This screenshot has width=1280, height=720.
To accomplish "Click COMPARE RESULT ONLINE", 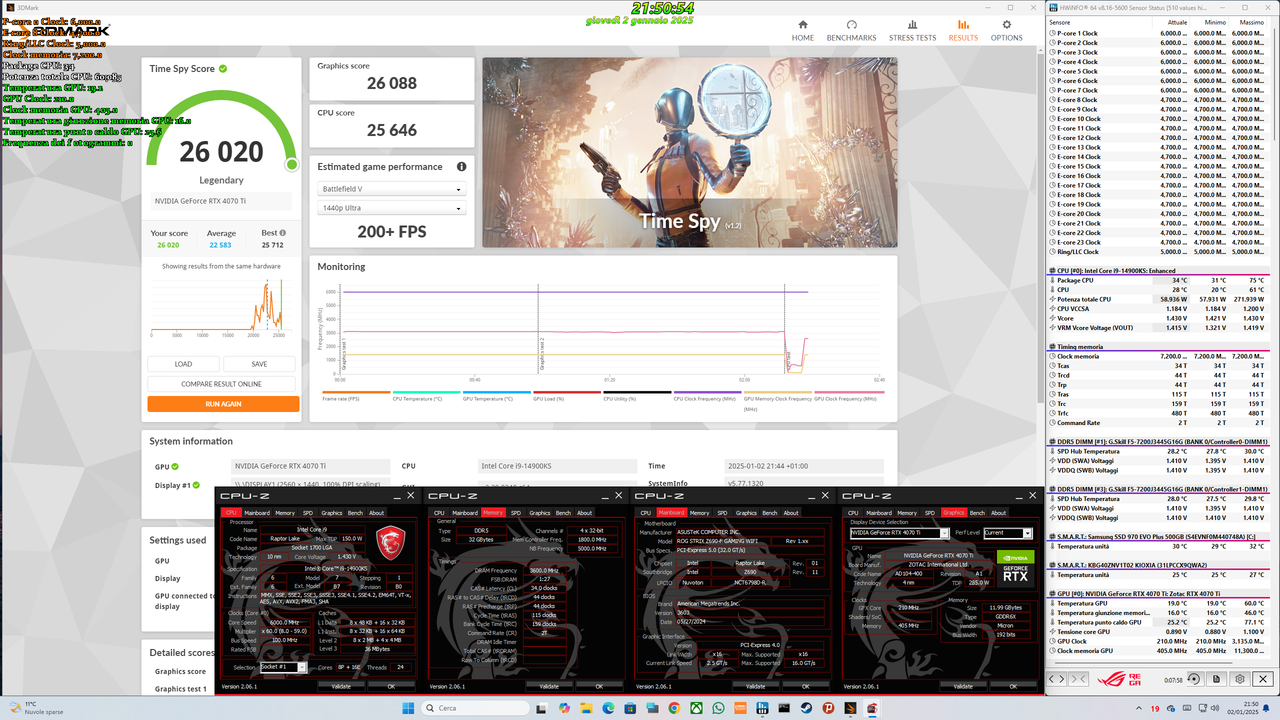I will coord(221,383).
